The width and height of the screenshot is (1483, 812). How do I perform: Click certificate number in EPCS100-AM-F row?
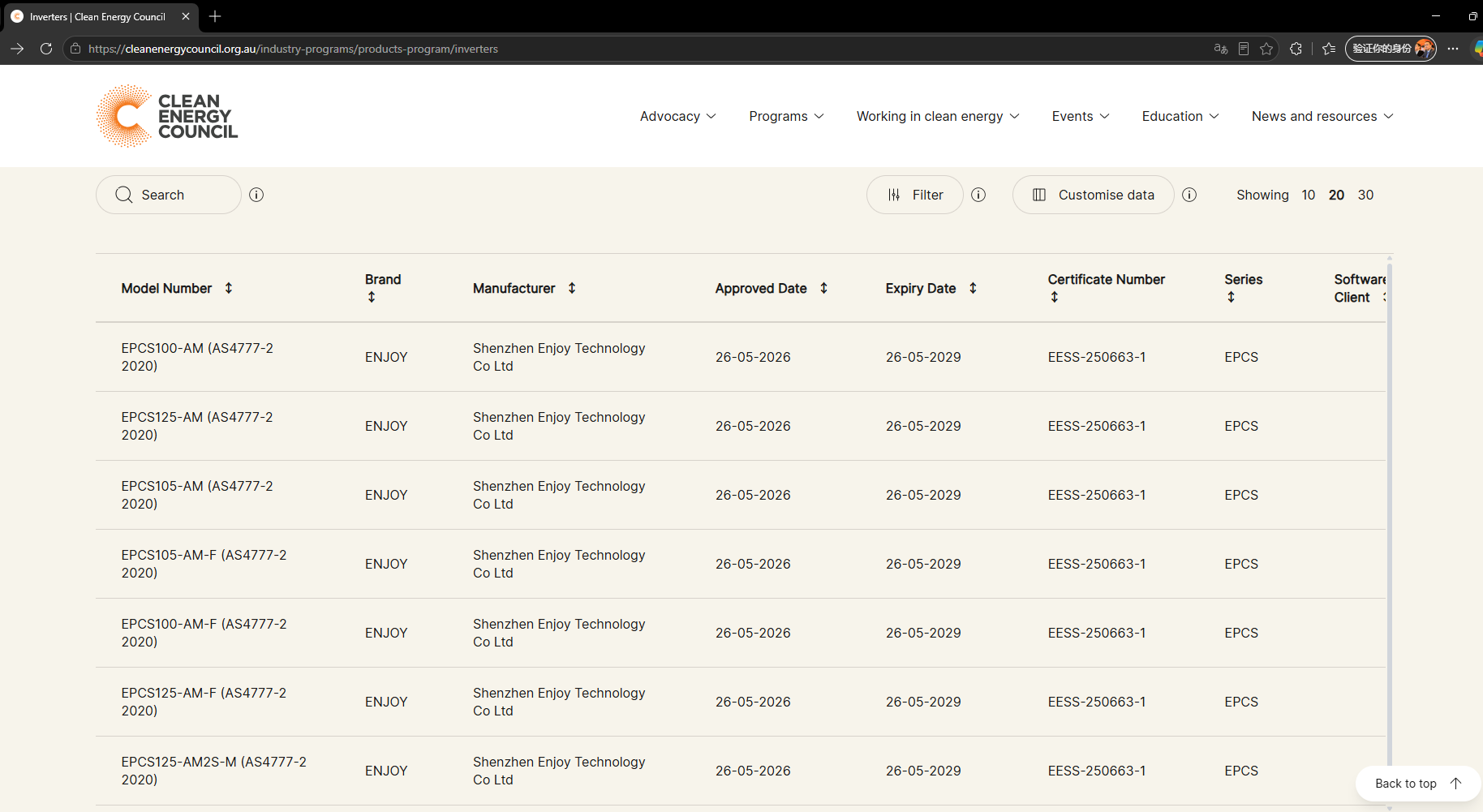pos(1097,633)
